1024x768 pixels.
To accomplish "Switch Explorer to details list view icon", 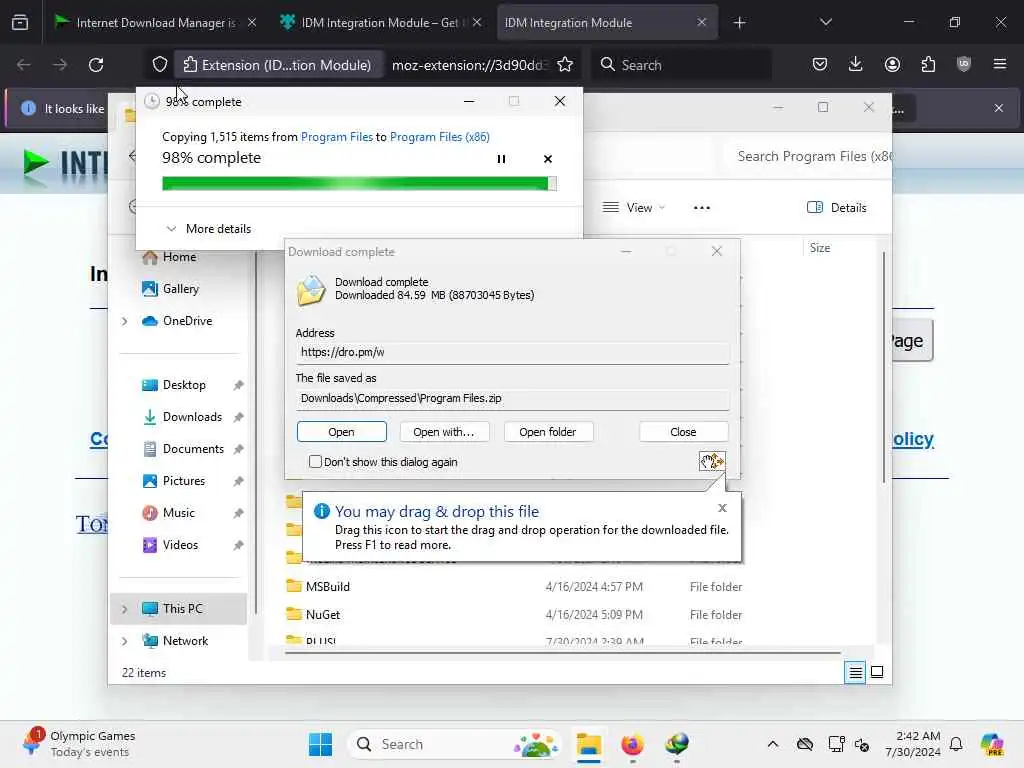I will pyautogui.click(x=855, y=672).
